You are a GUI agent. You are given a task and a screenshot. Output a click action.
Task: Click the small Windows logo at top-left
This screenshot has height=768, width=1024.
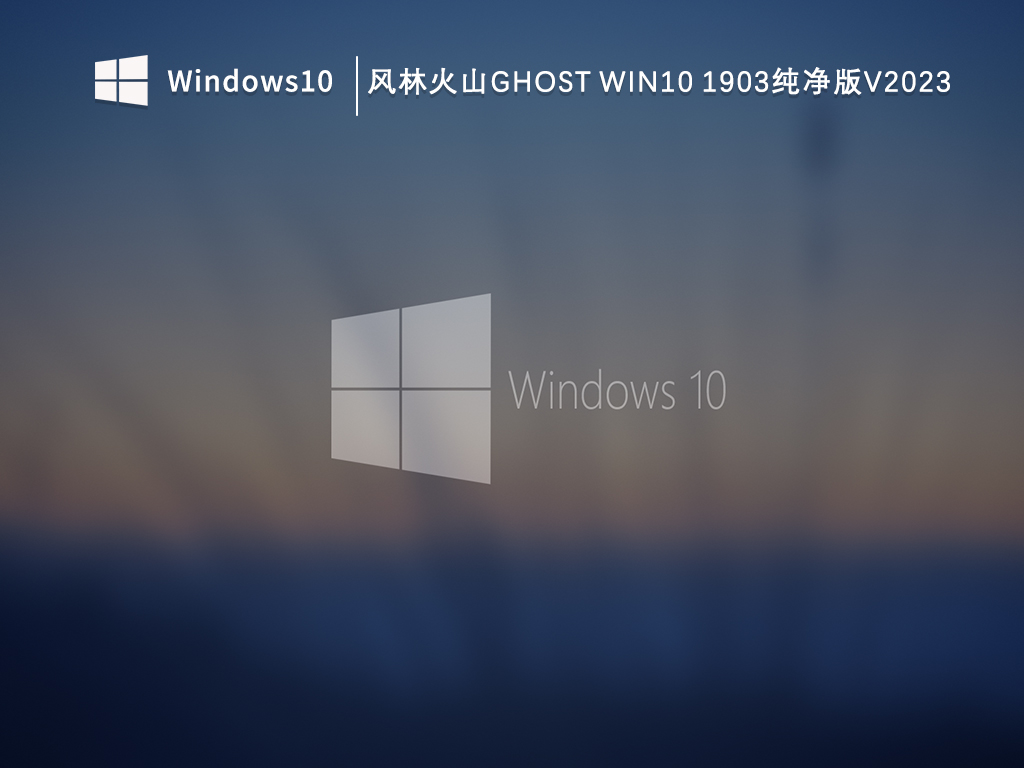(x=121, y=80)
